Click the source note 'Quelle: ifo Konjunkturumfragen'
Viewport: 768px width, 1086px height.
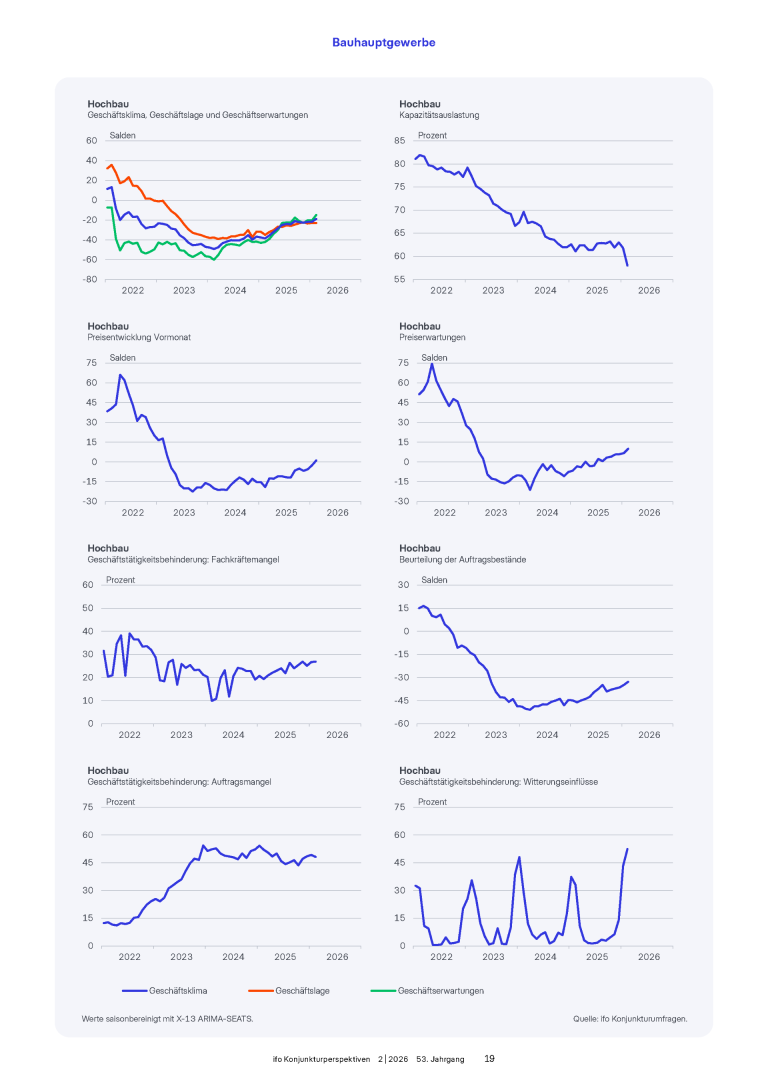tap(630, 1019)
